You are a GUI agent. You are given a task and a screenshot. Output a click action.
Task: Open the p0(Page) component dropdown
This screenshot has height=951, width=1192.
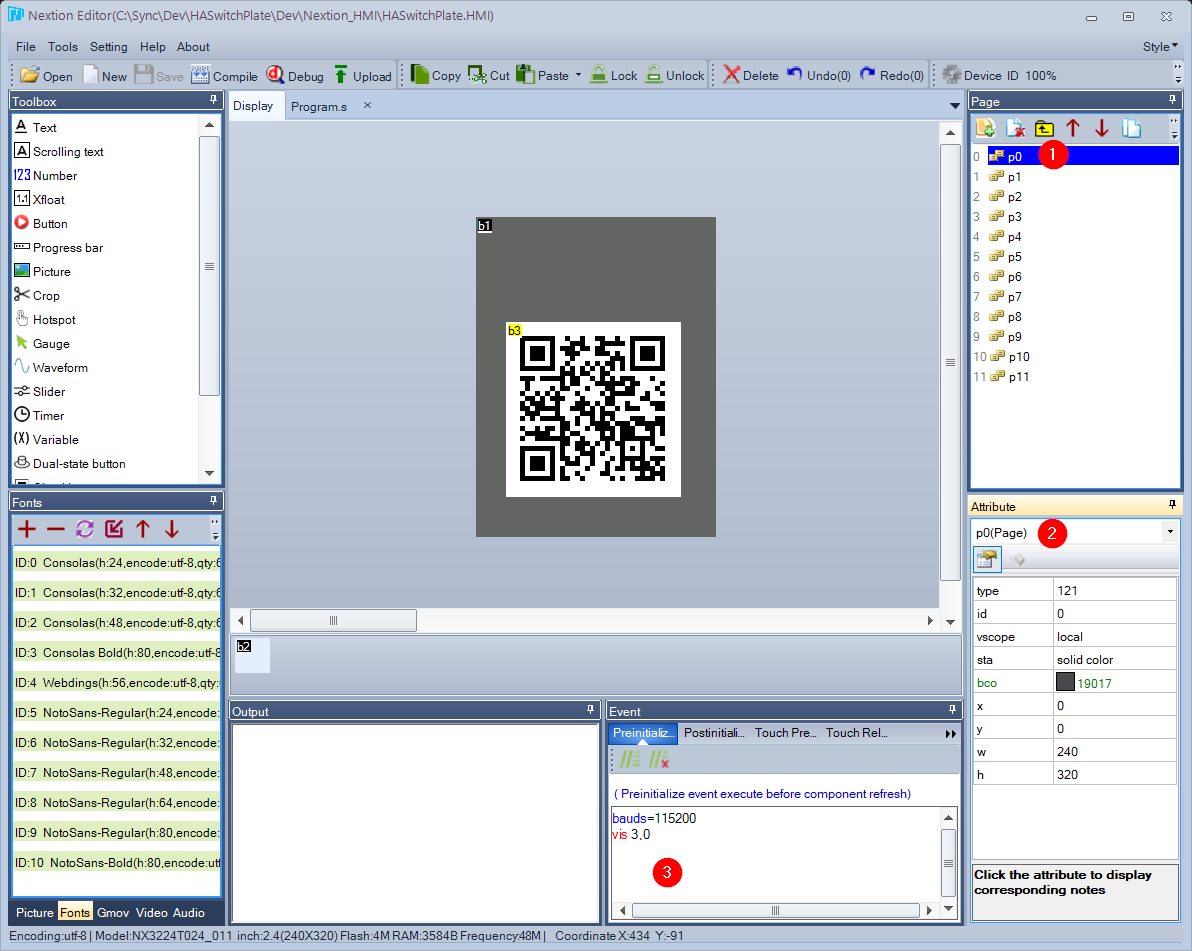tap(1169, 533)
